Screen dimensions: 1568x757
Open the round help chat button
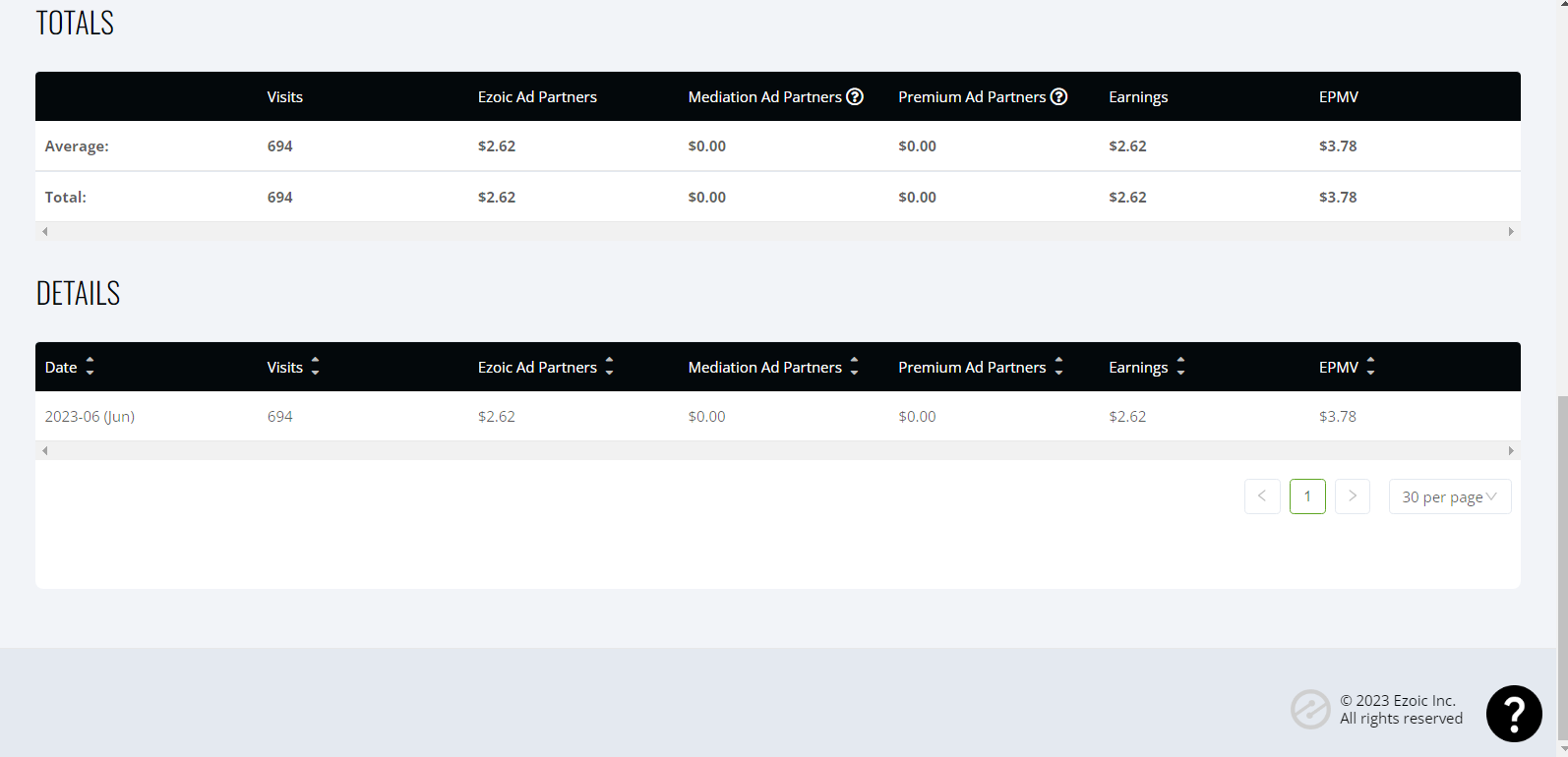coord(1514,714)
